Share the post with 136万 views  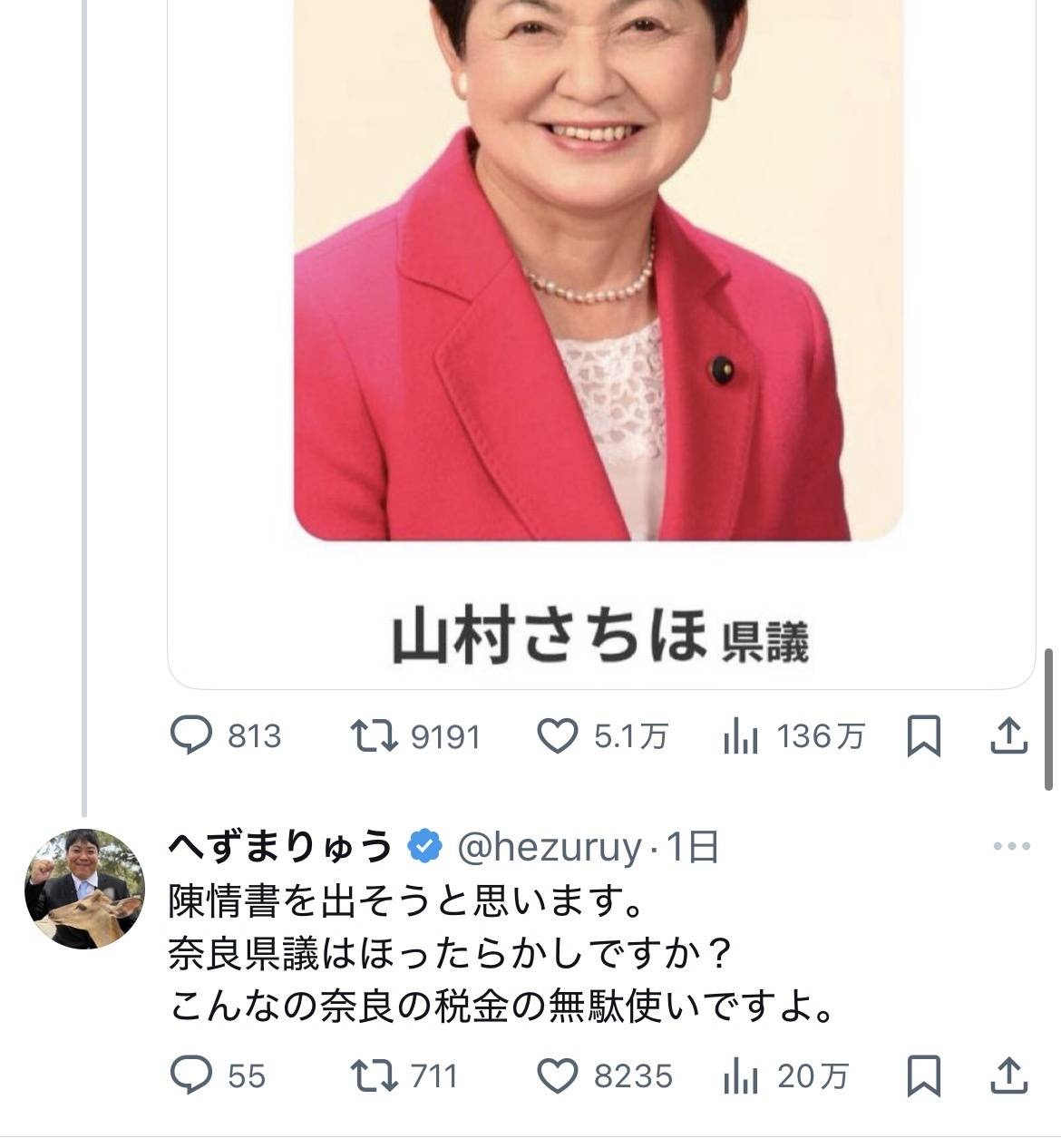(x=1007, y=736)
